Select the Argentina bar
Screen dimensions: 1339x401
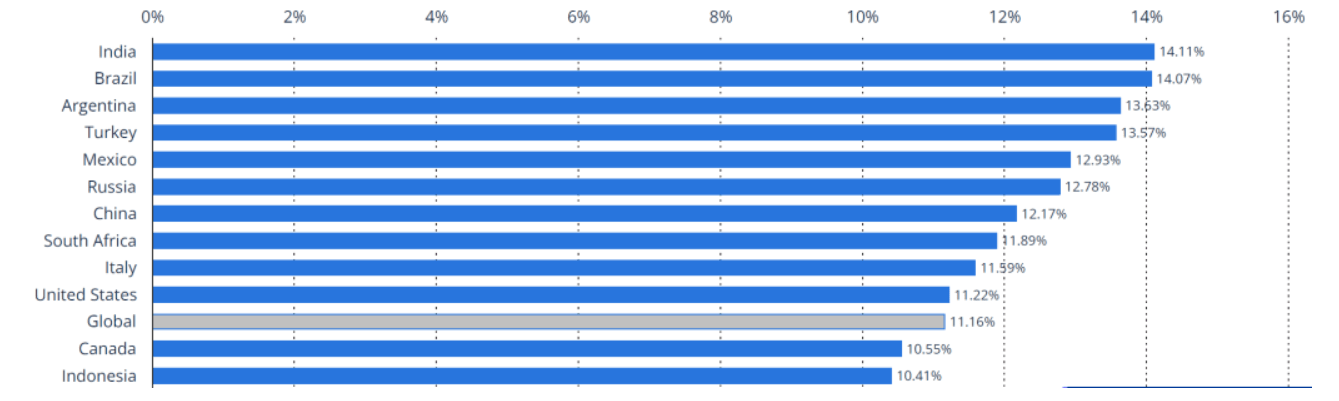636,106
